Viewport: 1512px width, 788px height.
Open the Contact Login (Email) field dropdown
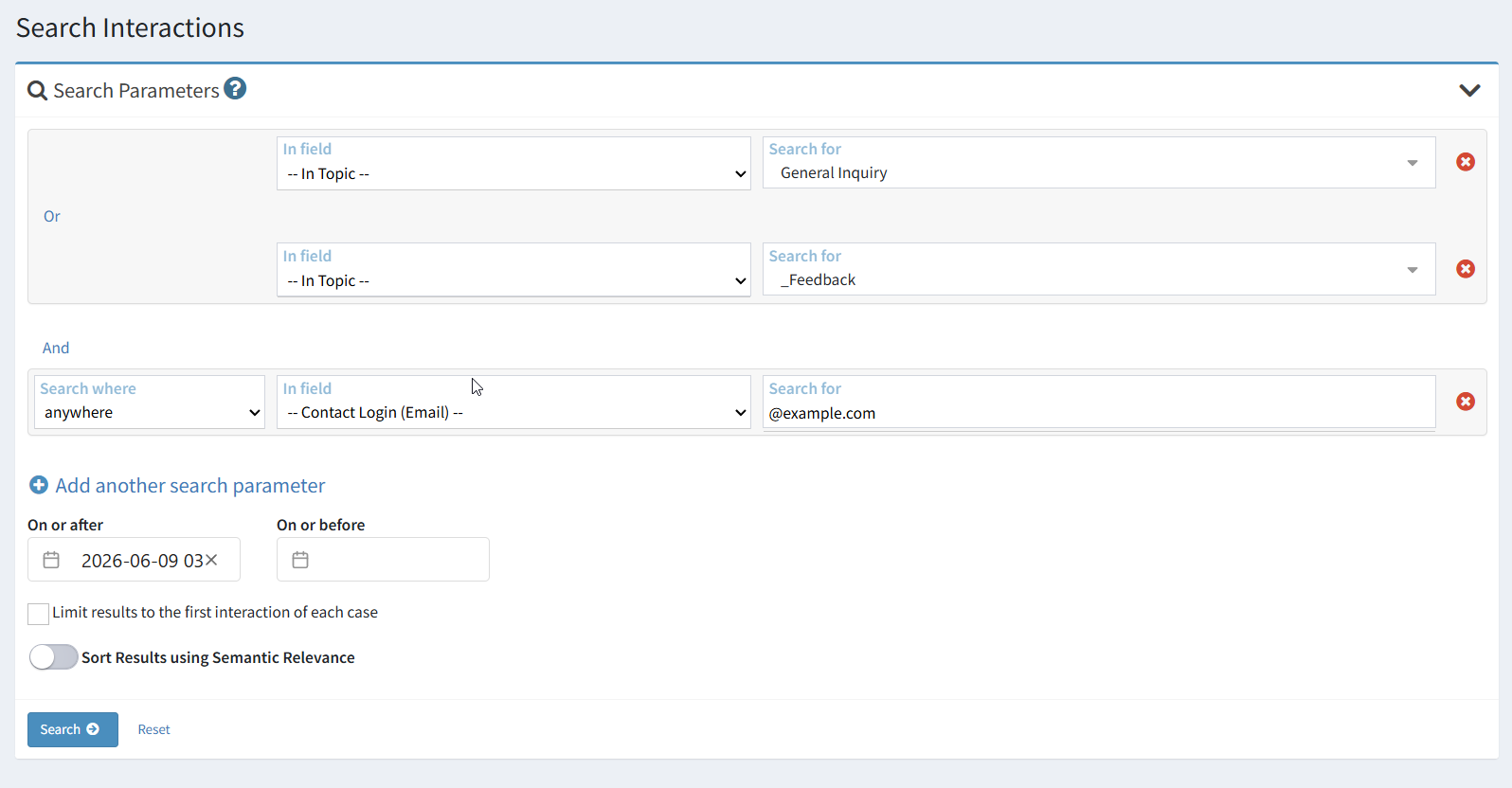[x=513, y=402]
